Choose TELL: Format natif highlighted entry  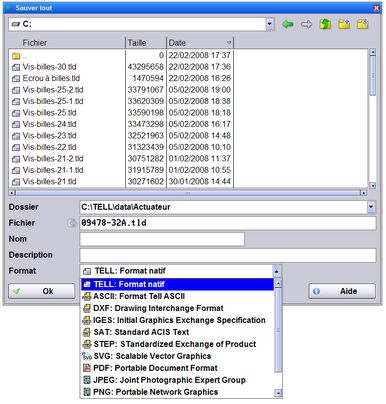[x=178, y=284]
